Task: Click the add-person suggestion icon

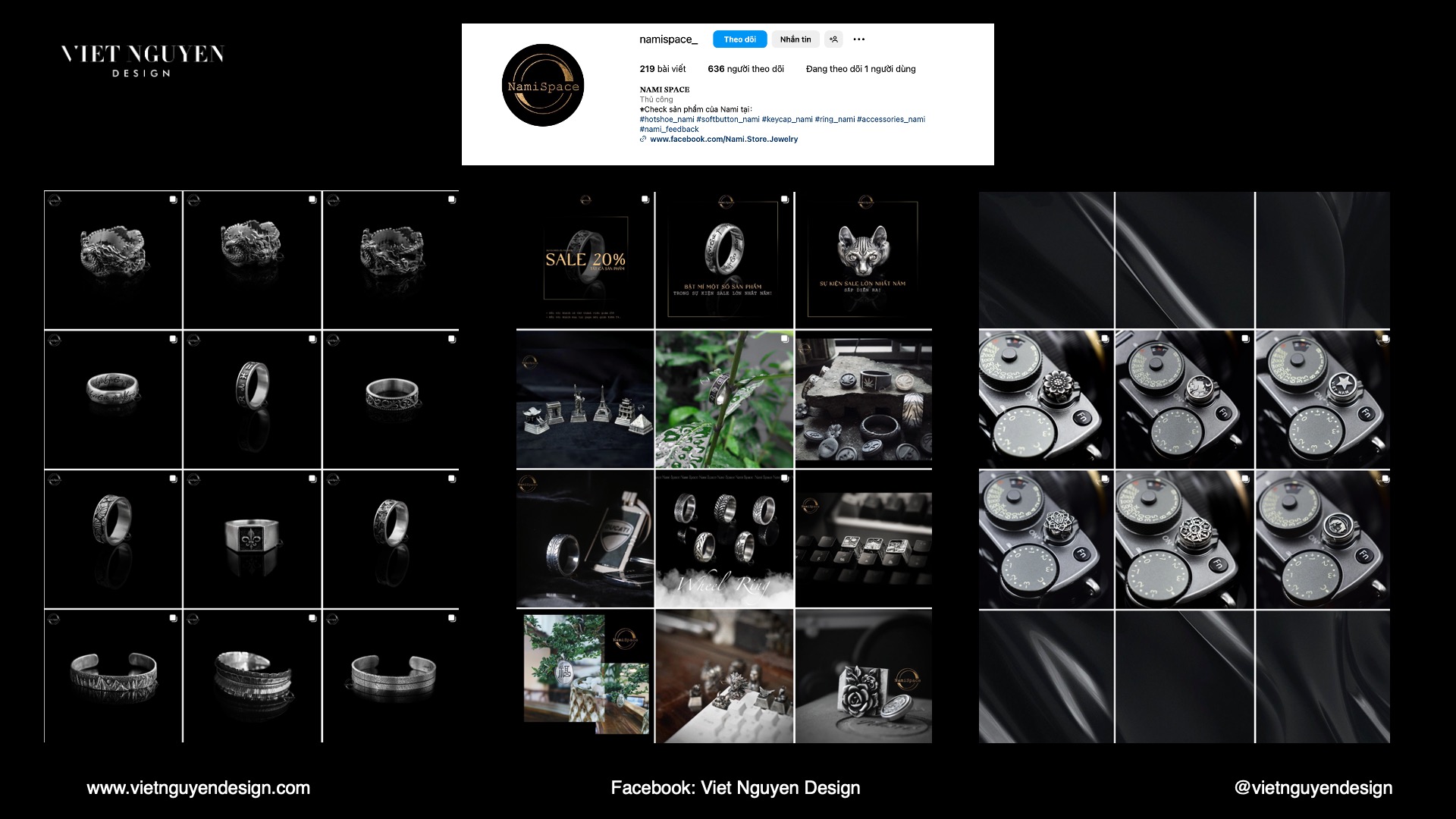Action: [x=833, y=39]
